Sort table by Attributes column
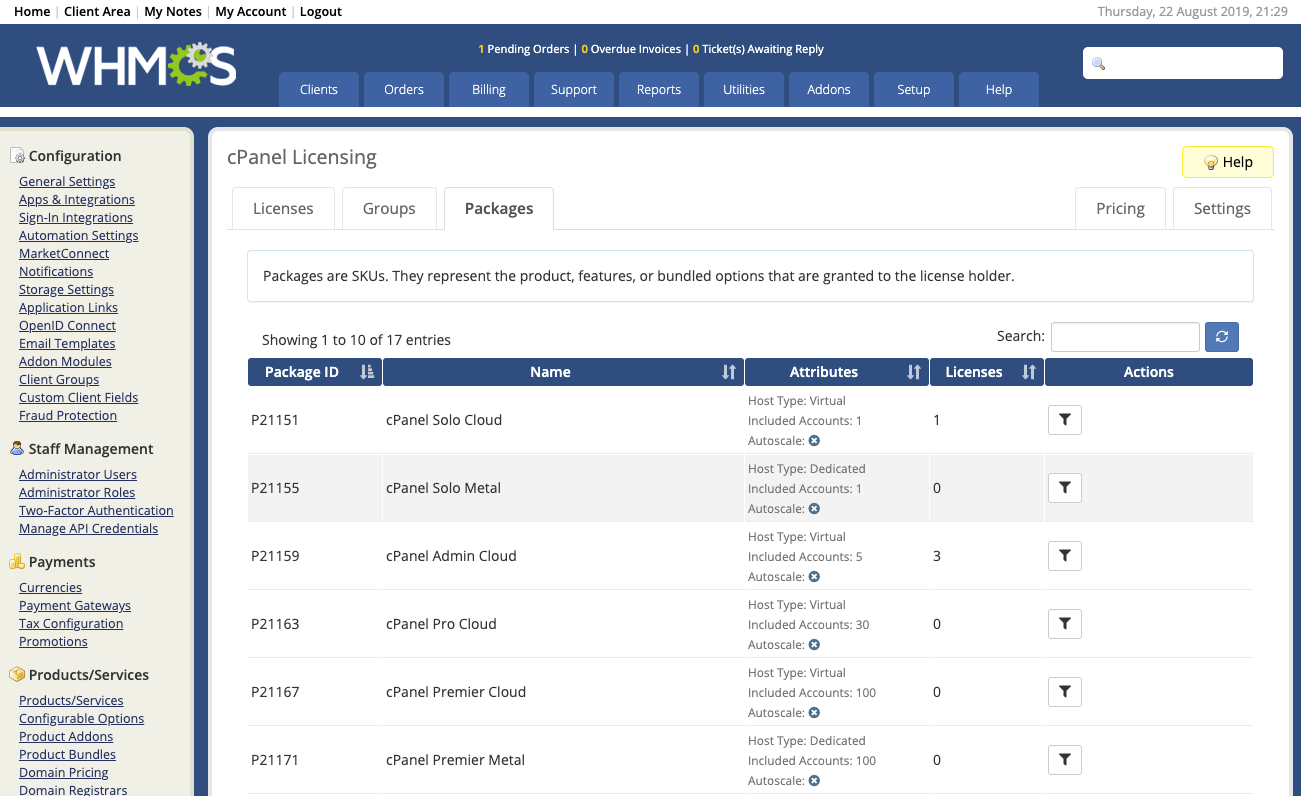 pyautogui.click(x=837, y=372)
